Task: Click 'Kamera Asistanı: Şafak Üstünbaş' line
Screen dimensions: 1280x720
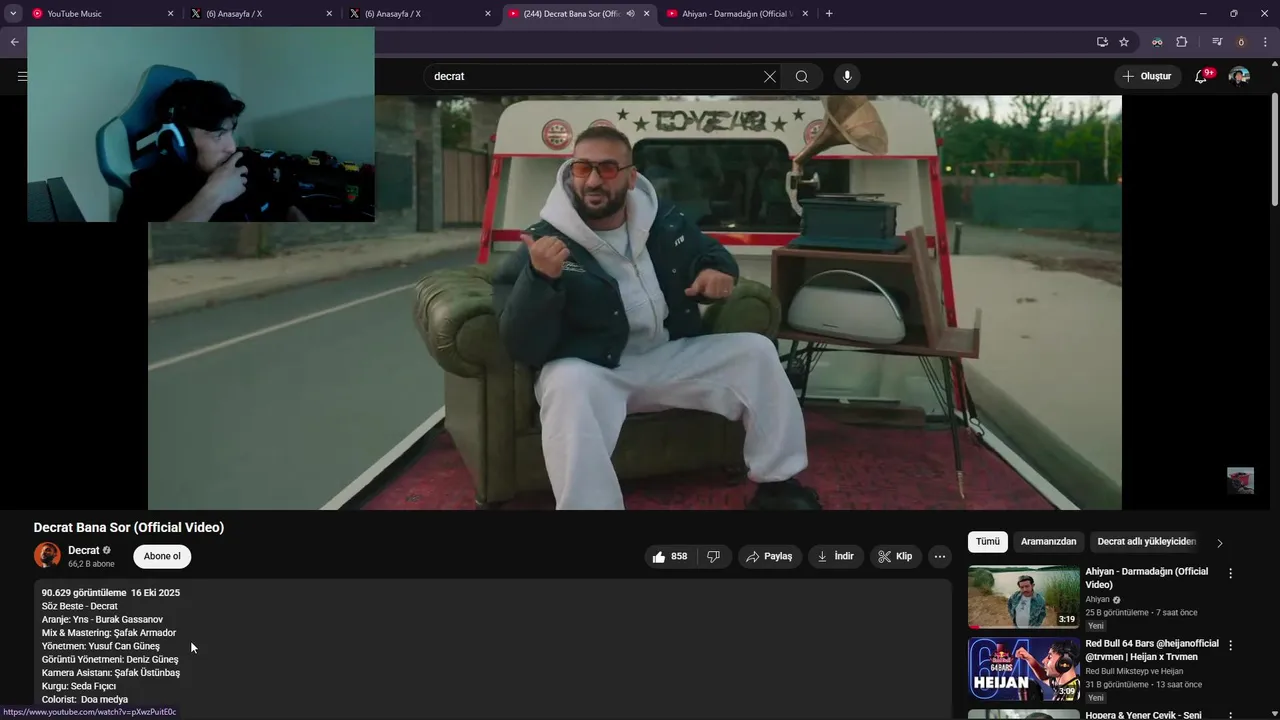Action: pyautogui.click(x=111, y=673)
